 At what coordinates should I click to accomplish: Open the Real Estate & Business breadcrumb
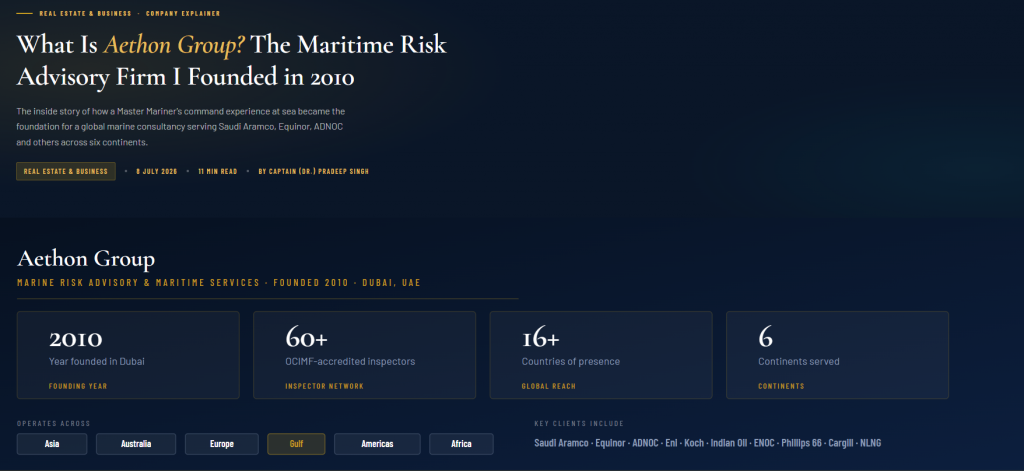(x=85, y=14)
